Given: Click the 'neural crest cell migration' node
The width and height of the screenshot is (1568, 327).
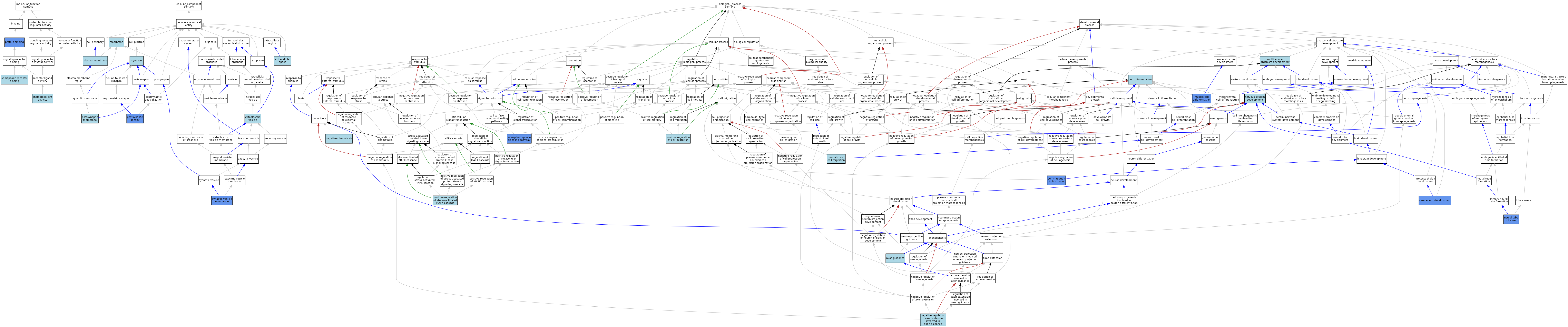Looking at the screenshot, I should 836,159.
